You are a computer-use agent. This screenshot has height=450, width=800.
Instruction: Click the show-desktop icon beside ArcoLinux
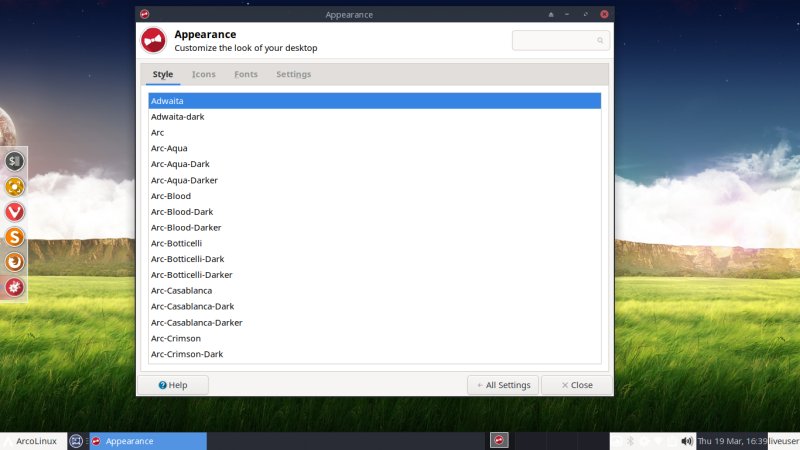pyautogui.click(x=76, y=441)
